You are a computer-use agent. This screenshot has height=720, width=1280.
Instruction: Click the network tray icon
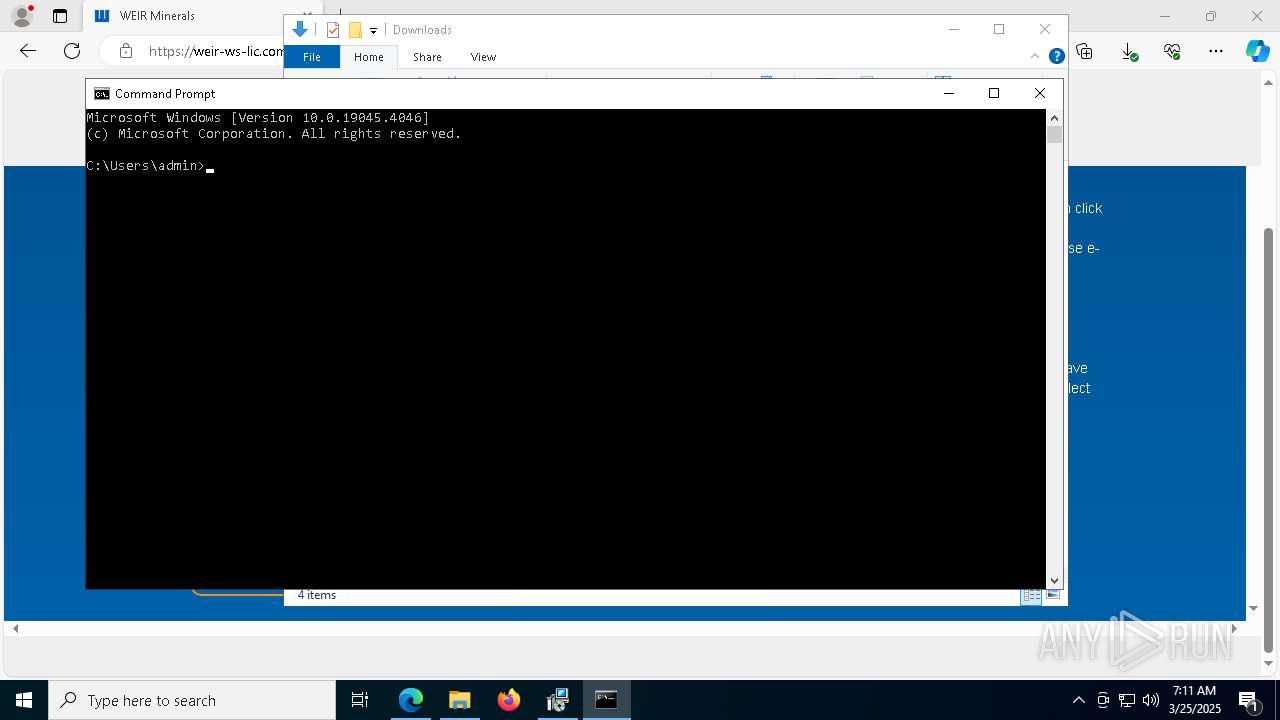(x=1127, y=700)
